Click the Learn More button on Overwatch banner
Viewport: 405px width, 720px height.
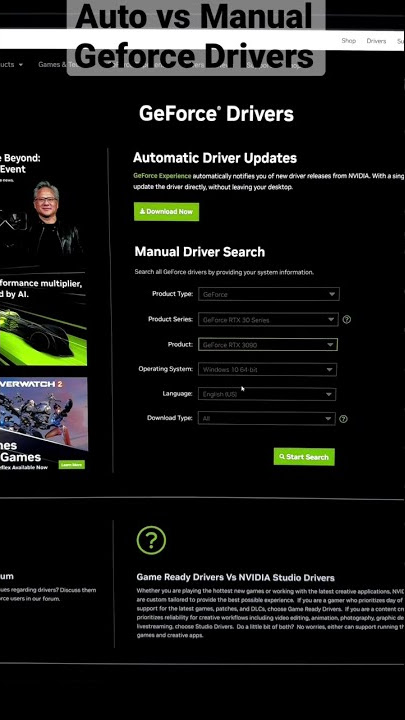point(72,465)
